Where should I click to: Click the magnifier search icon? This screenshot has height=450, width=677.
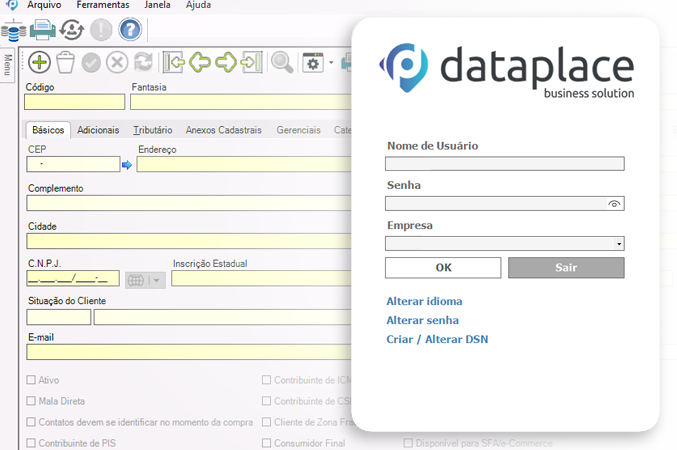point(282,63)
